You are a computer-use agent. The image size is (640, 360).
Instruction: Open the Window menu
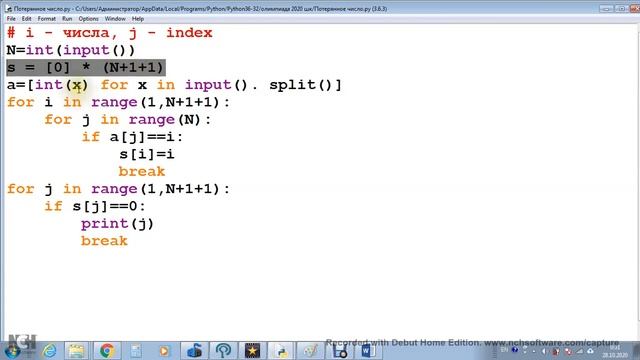[115, 19]
